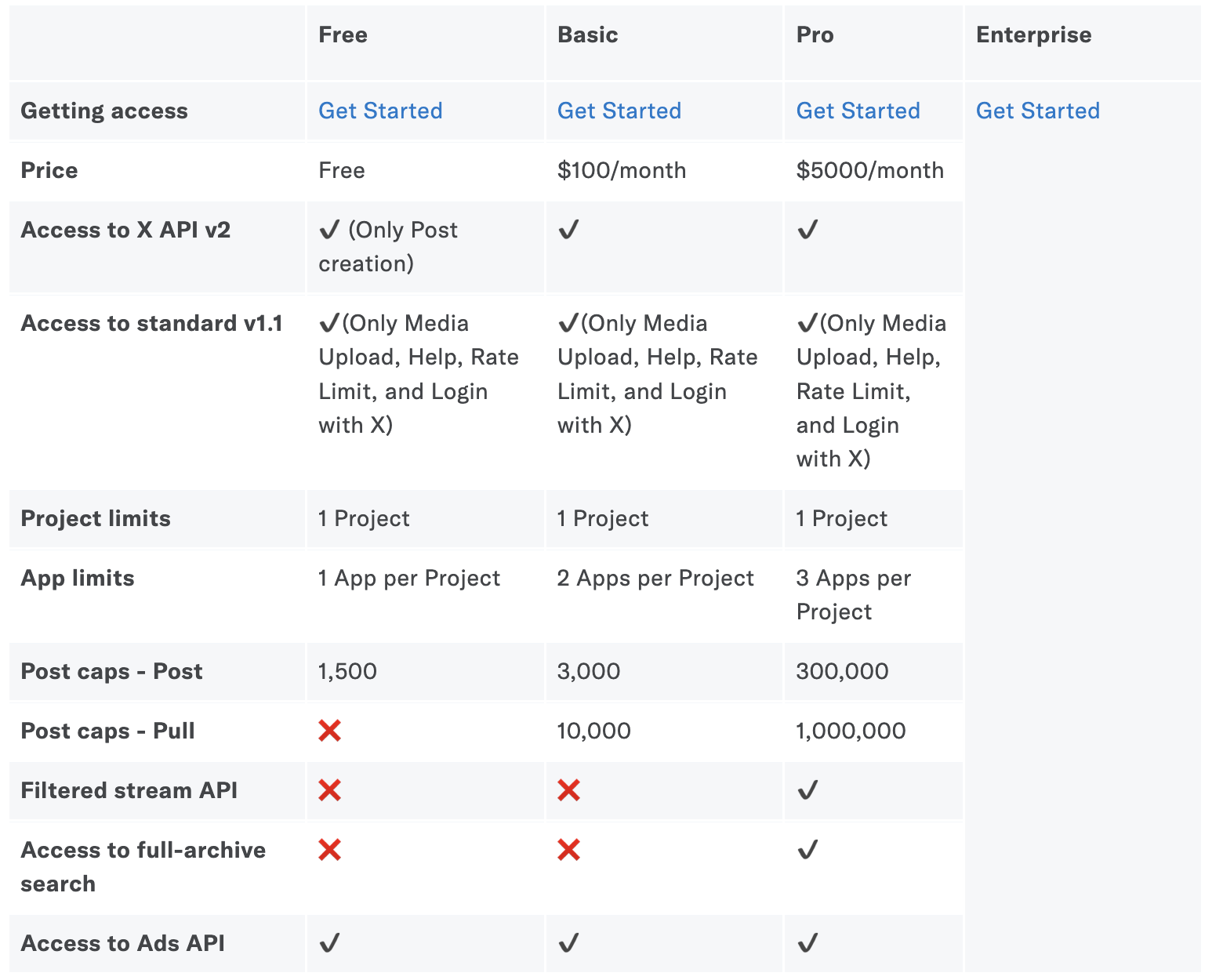This screenshot has height=980, width=1223.
Task: Click Get Started under Basic plan
Action: click(619, 111)
